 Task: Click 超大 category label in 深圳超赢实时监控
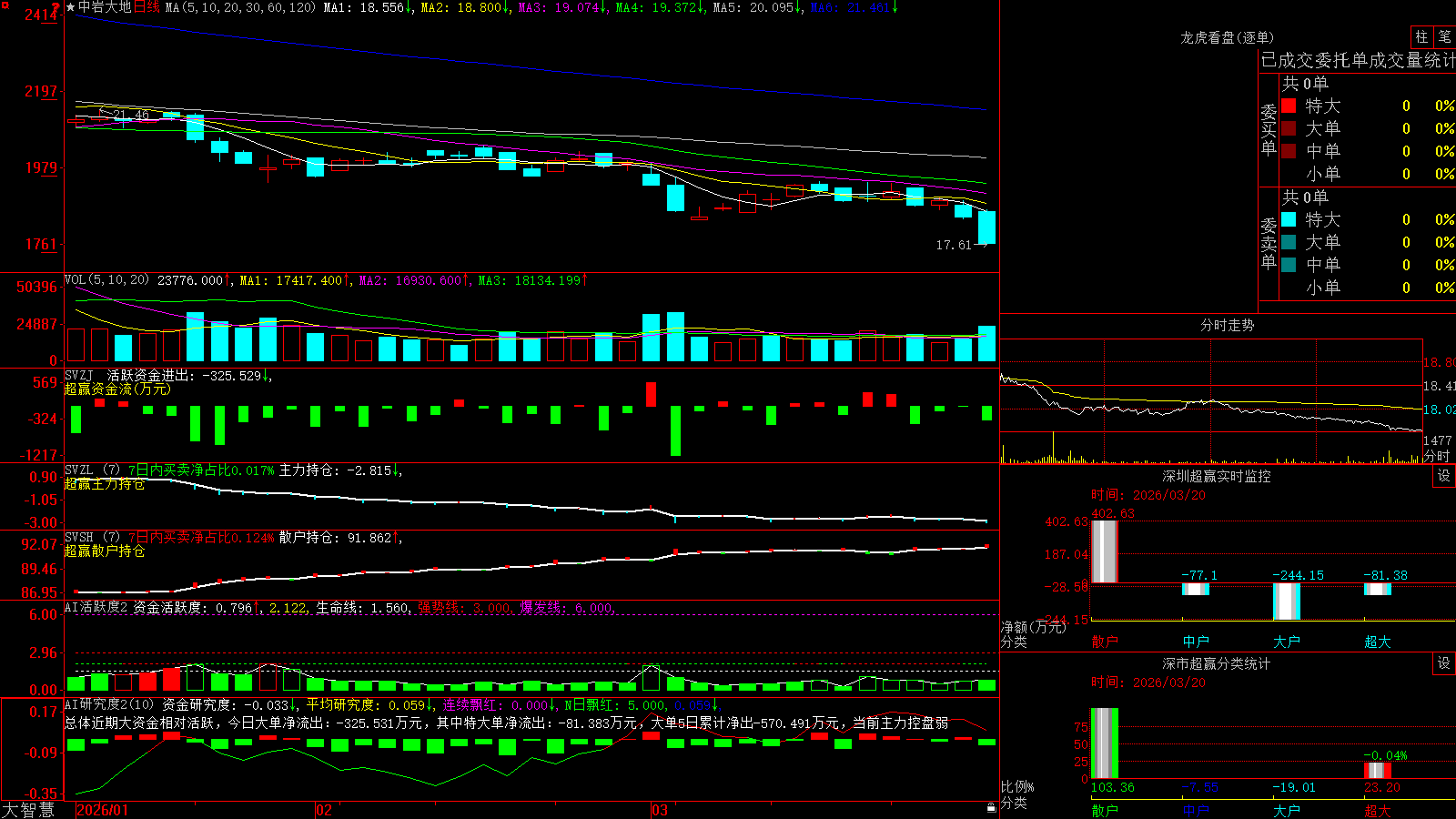[1378, 642]
